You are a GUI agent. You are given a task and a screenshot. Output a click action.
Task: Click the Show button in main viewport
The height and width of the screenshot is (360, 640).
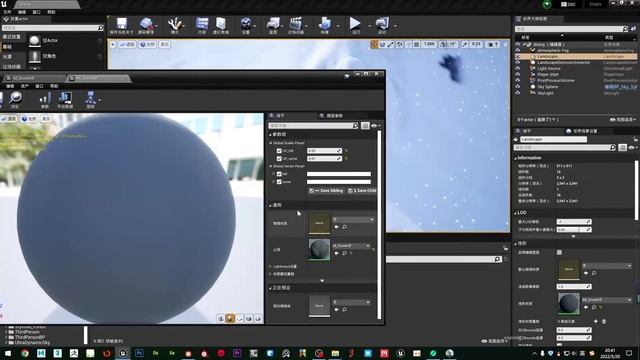164,44
